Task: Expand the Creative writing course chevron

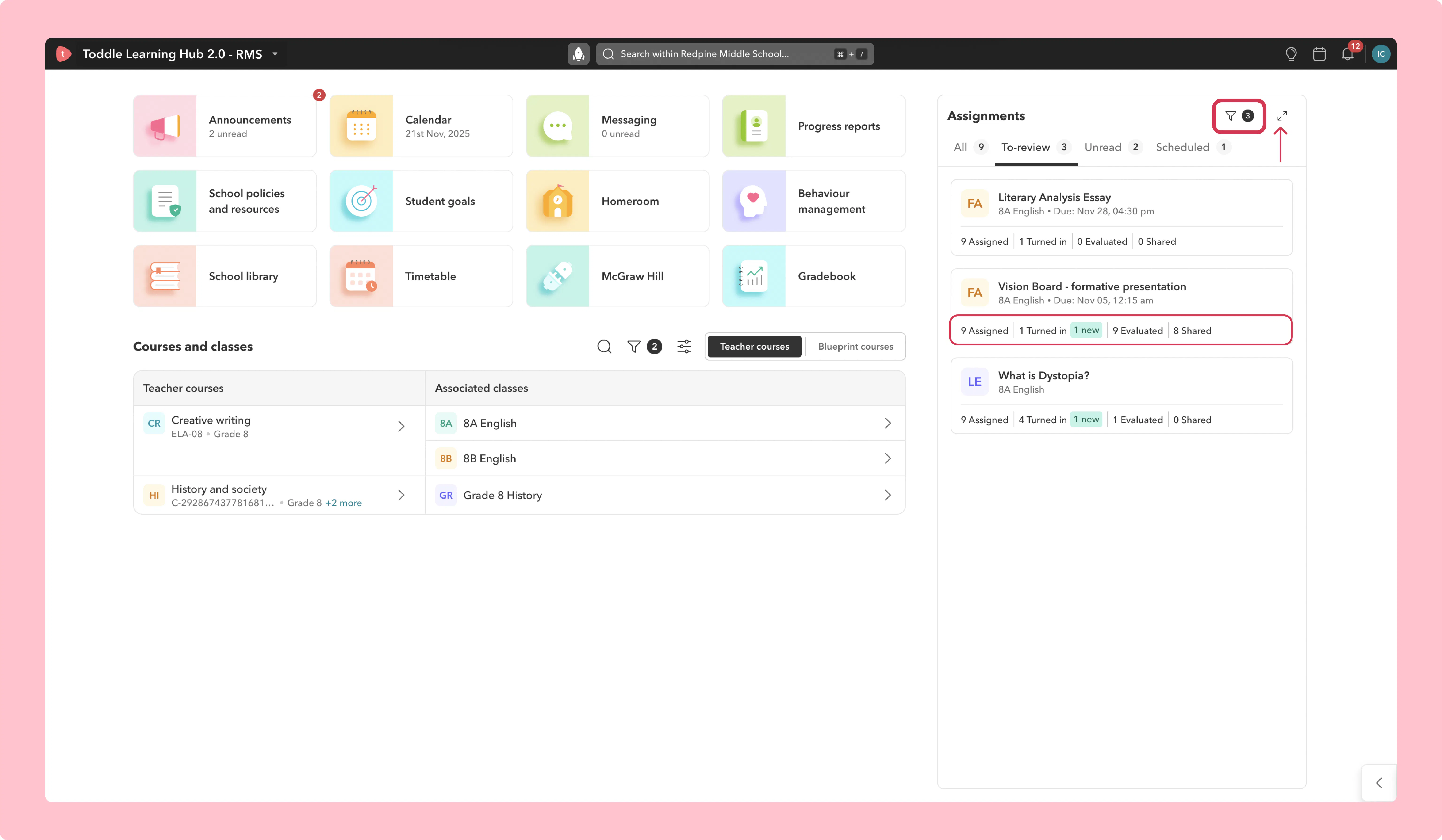Action: tap(401, 426)
